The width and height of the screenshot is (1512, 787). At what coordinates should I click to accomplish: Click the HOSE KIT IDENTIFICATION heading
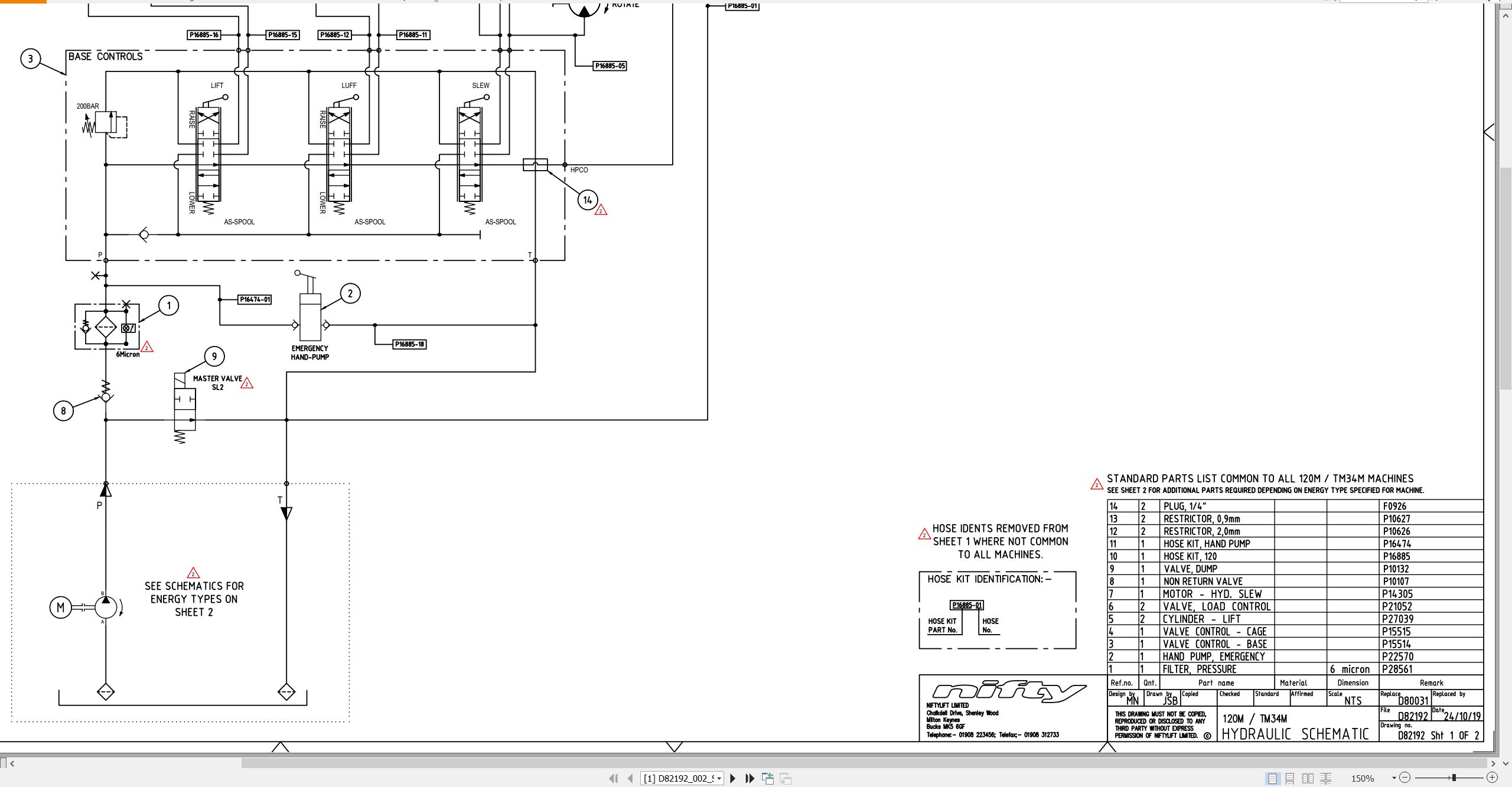[989, 579]
